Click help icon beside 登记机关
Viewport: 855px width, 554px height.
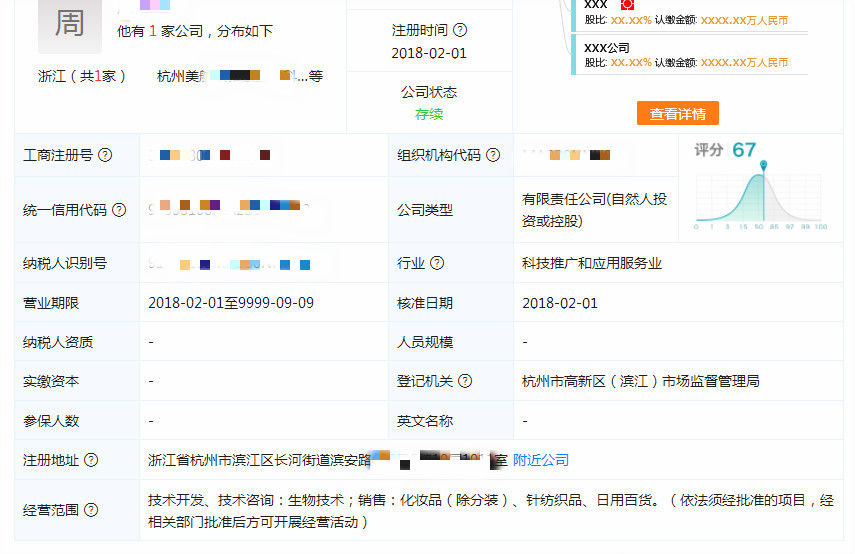465,381
